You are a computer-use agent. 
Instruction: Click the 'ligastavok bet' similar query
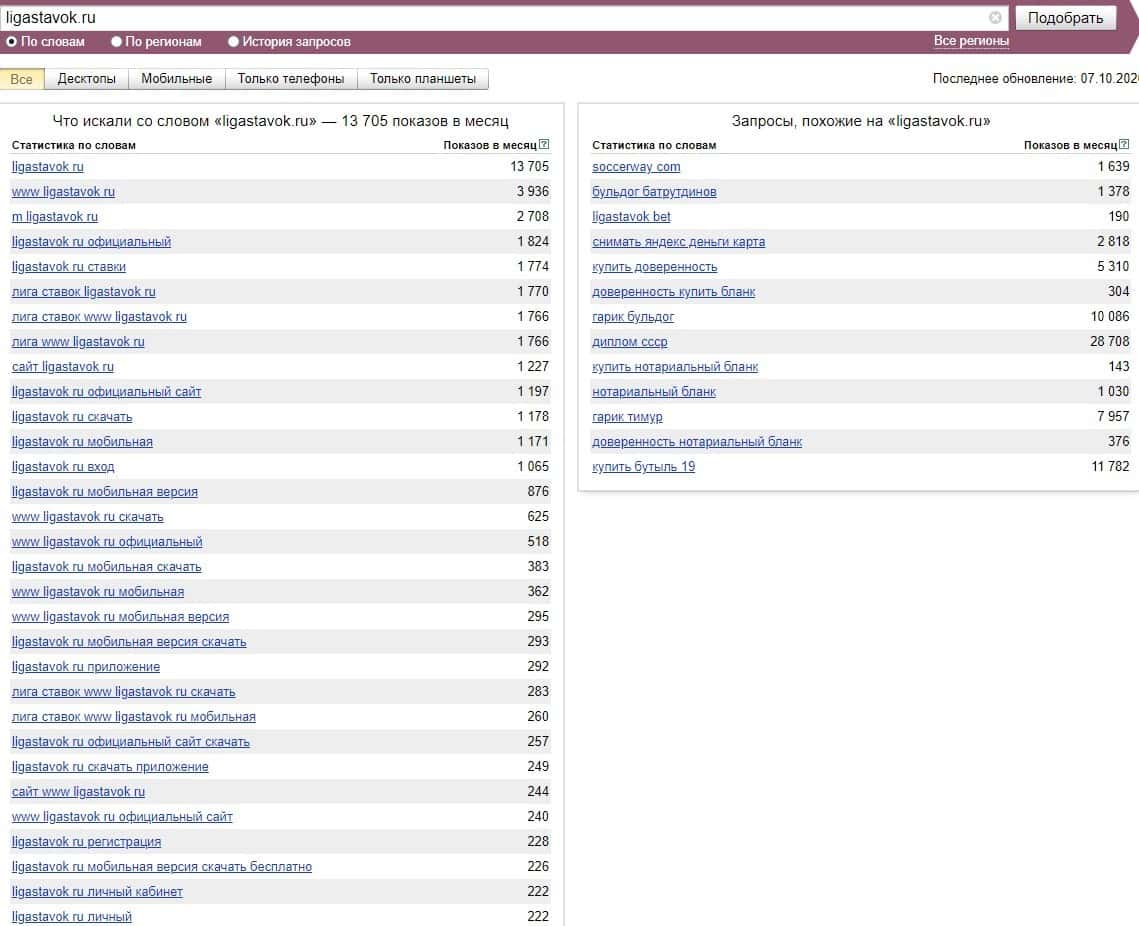(631, 217)
